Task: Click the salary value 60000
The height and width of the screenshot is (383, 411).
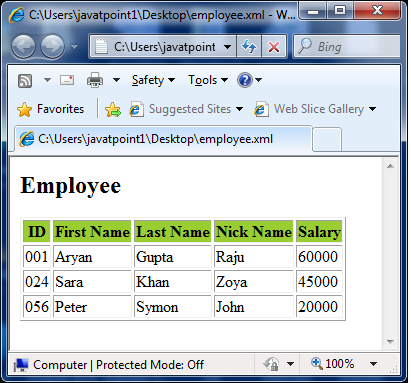Action: [x=318, y=257]
